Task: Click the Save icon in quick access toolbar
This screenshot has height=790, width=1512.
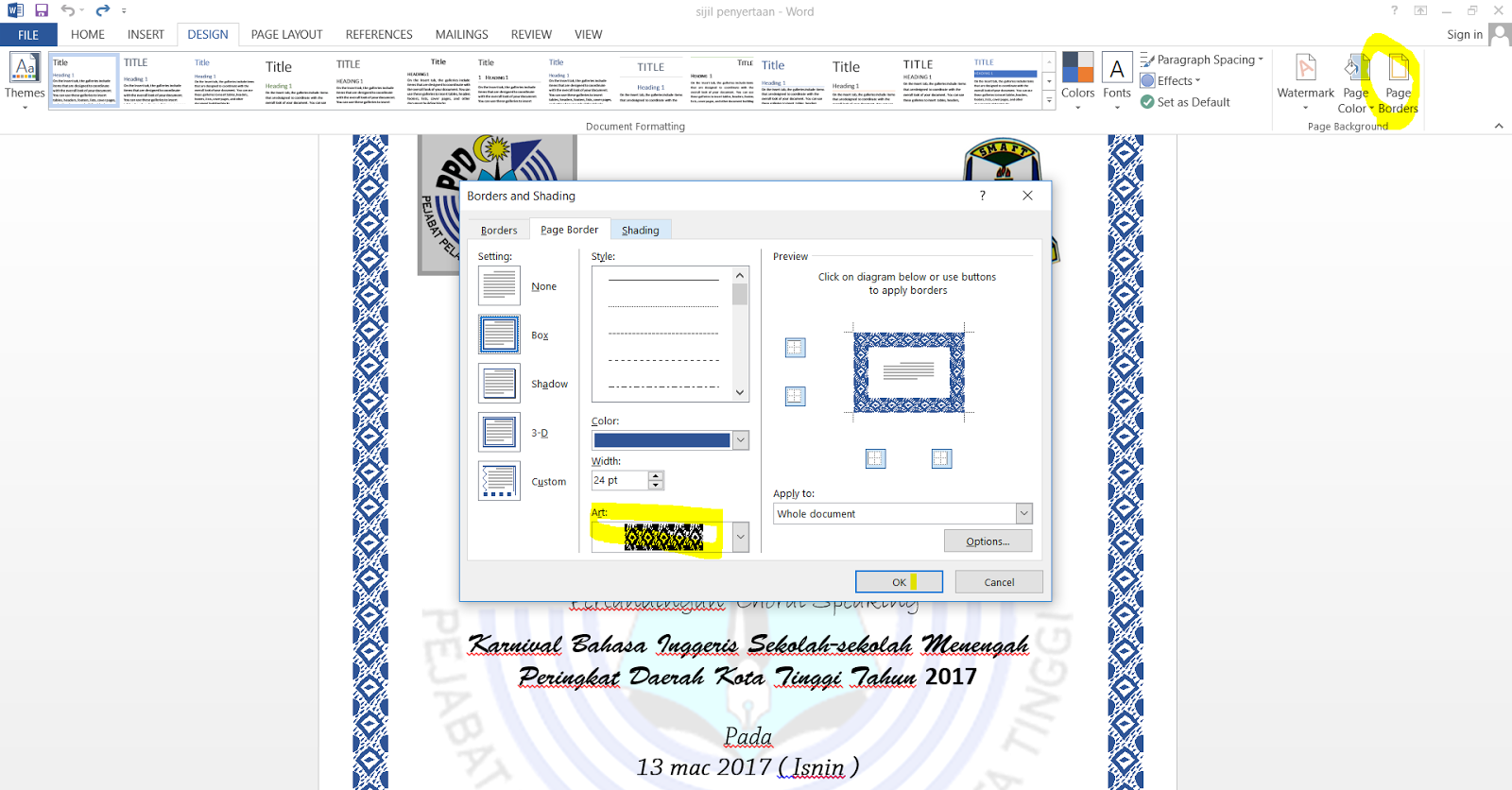Action: point(42,10)
